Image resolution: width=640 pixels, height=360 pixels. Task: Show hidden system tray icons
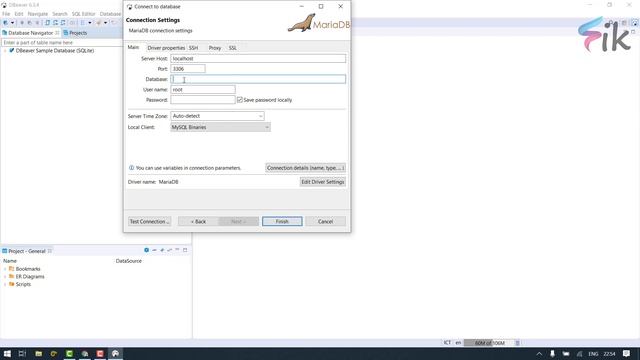[x=539, y=354]
